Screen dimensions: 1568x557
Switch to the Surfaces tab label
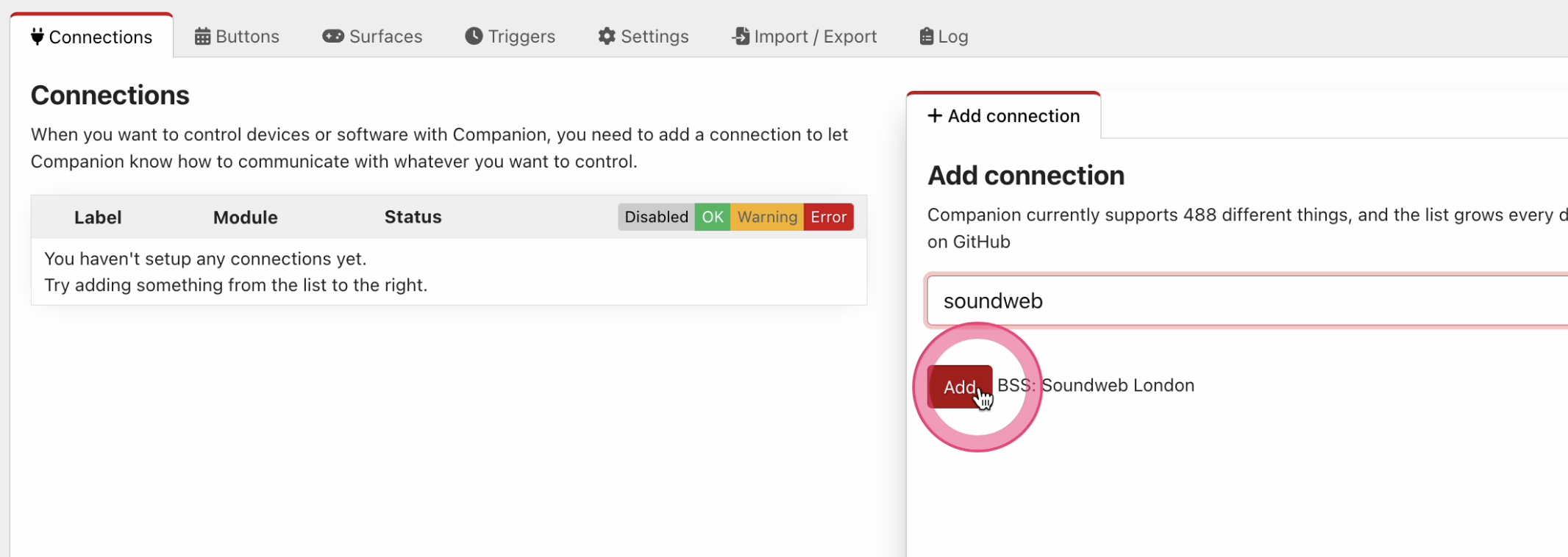point(385,37)
